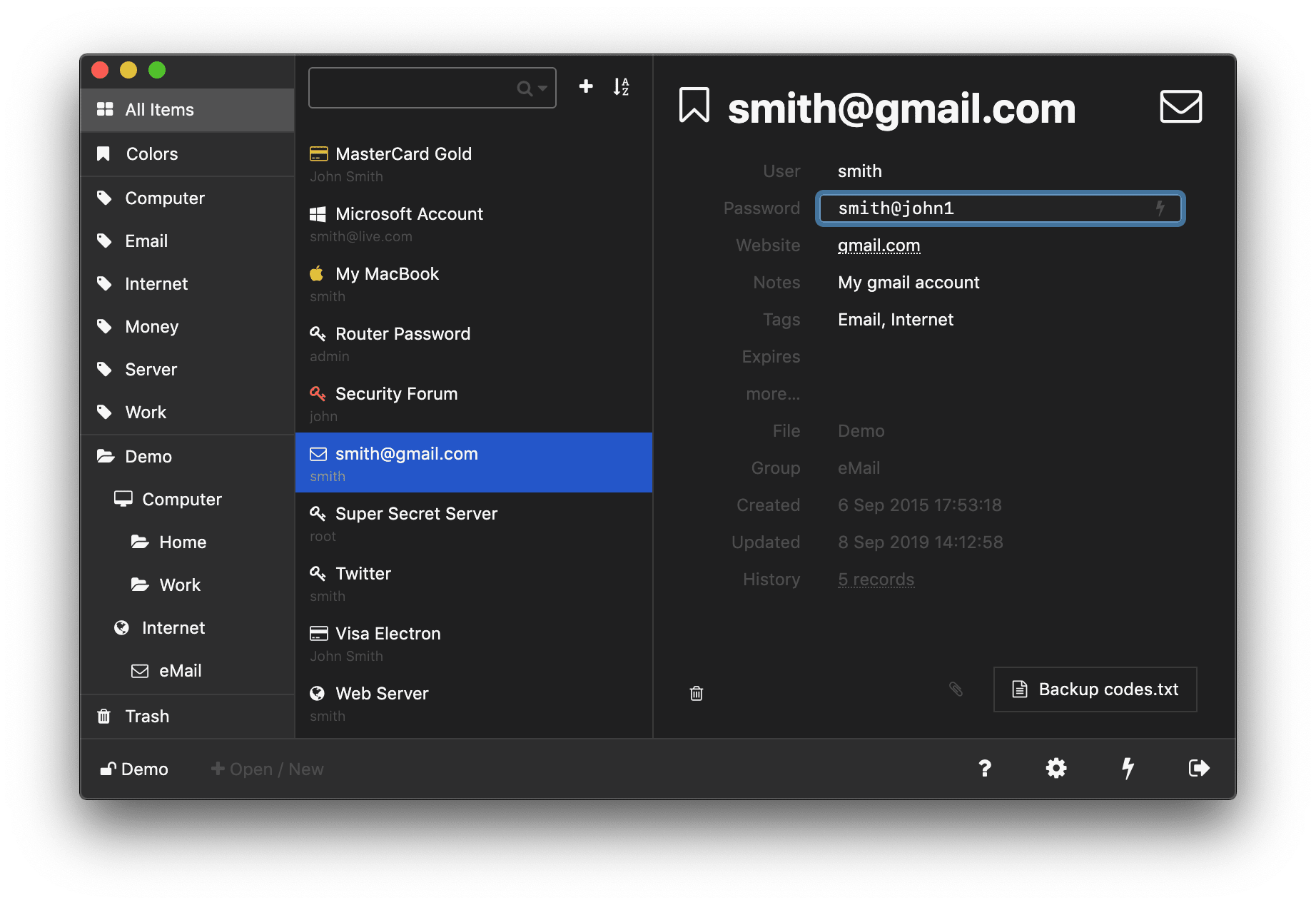Click Open / New in the footer
Viewport: 1316px width, 905px height.
[268, 769]
